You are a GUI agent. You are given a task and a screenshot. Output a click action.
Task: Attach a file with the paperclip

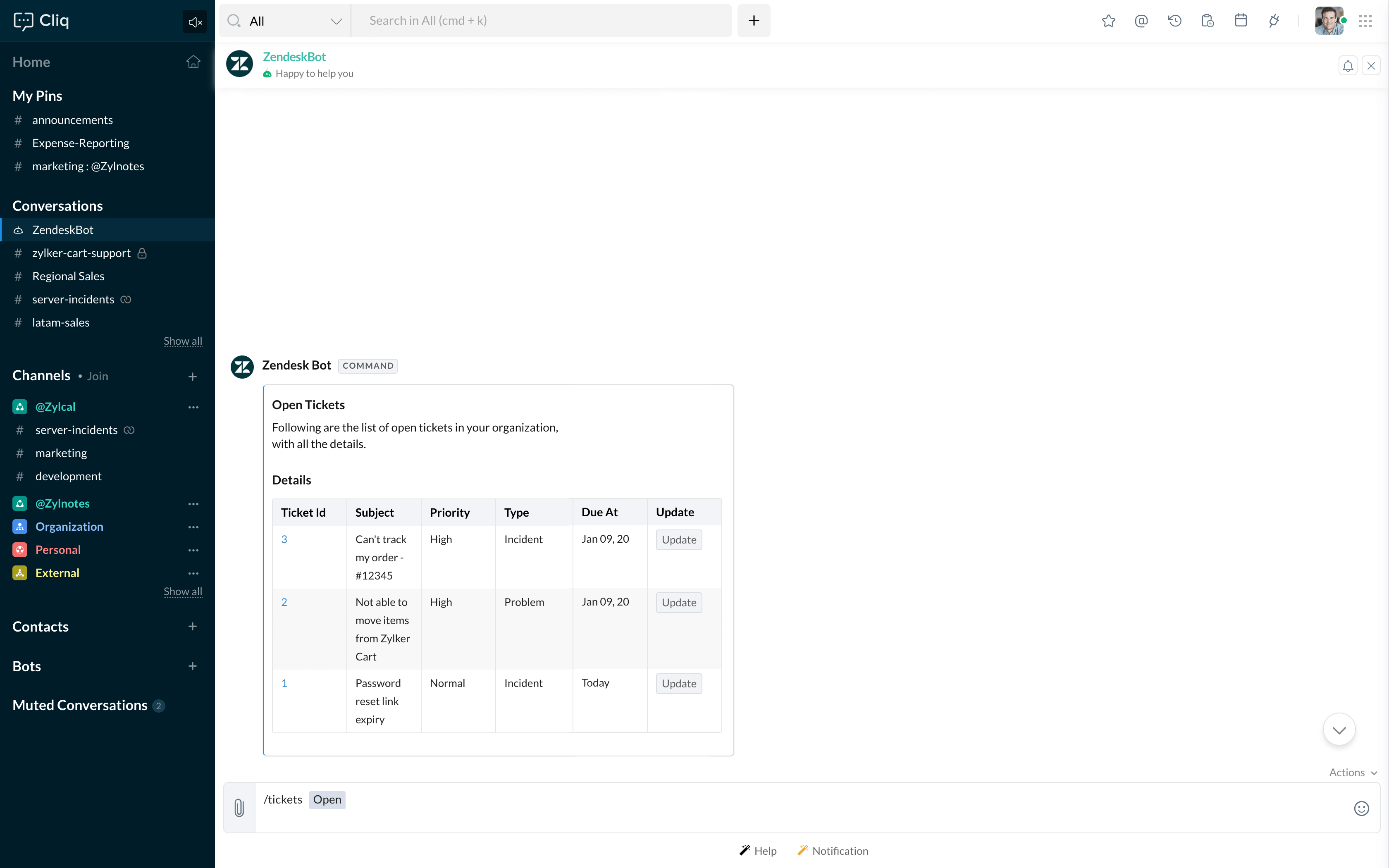click(239, 808)
